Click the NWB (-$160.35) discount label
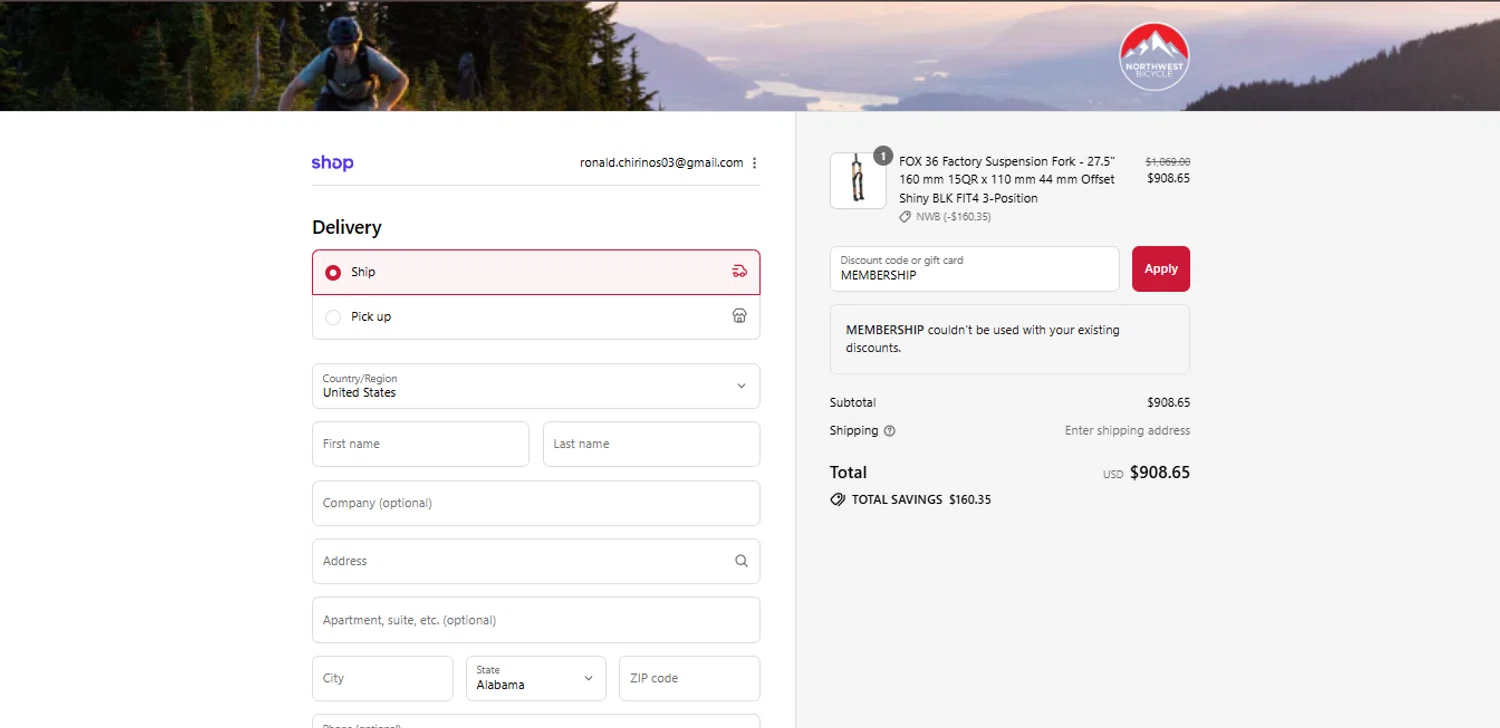This screenshot has width=1500, height=728. (x=953, y=216)
